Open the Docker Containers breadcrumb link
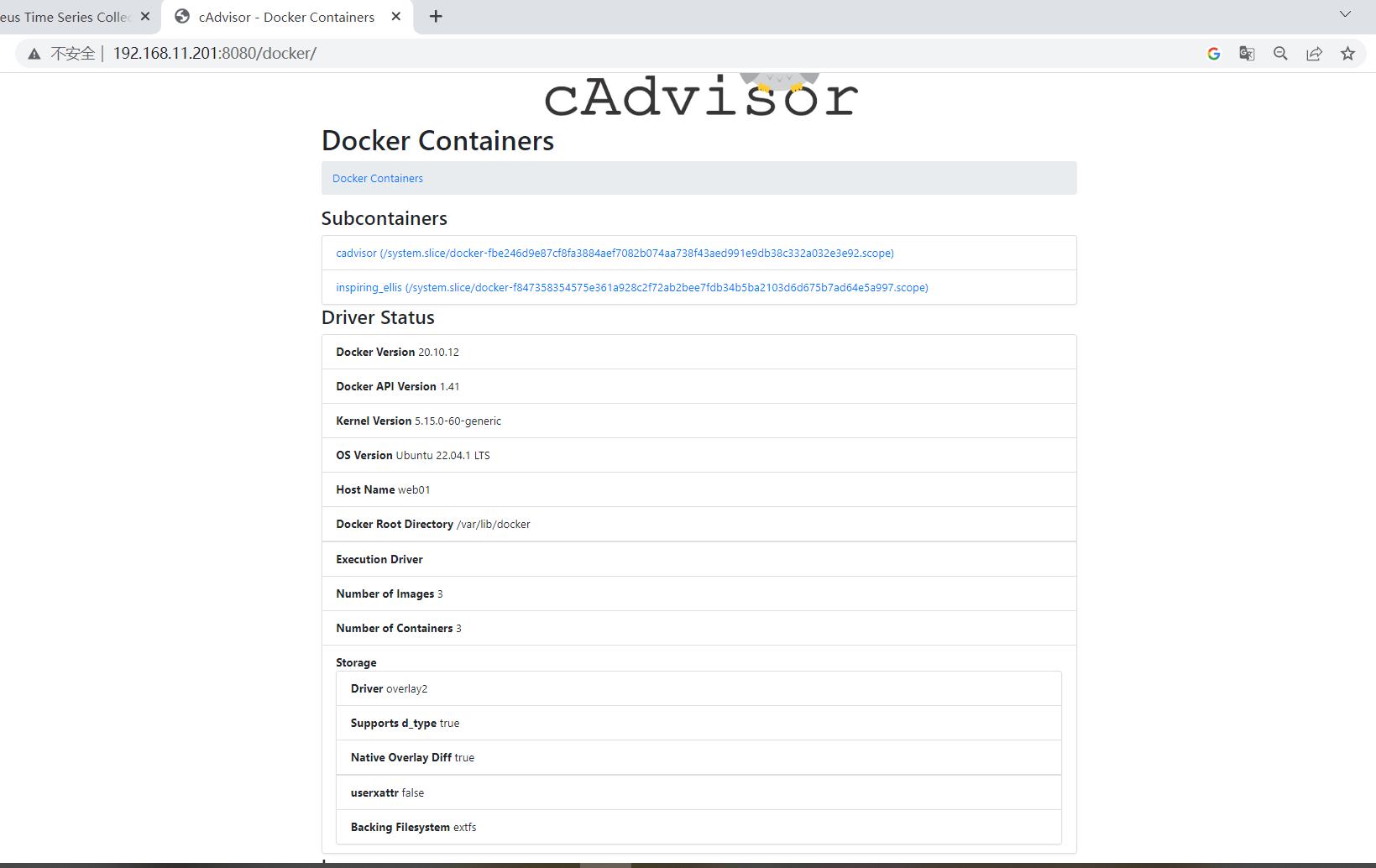Screen dimensions: 1376x868 [377, 178]
